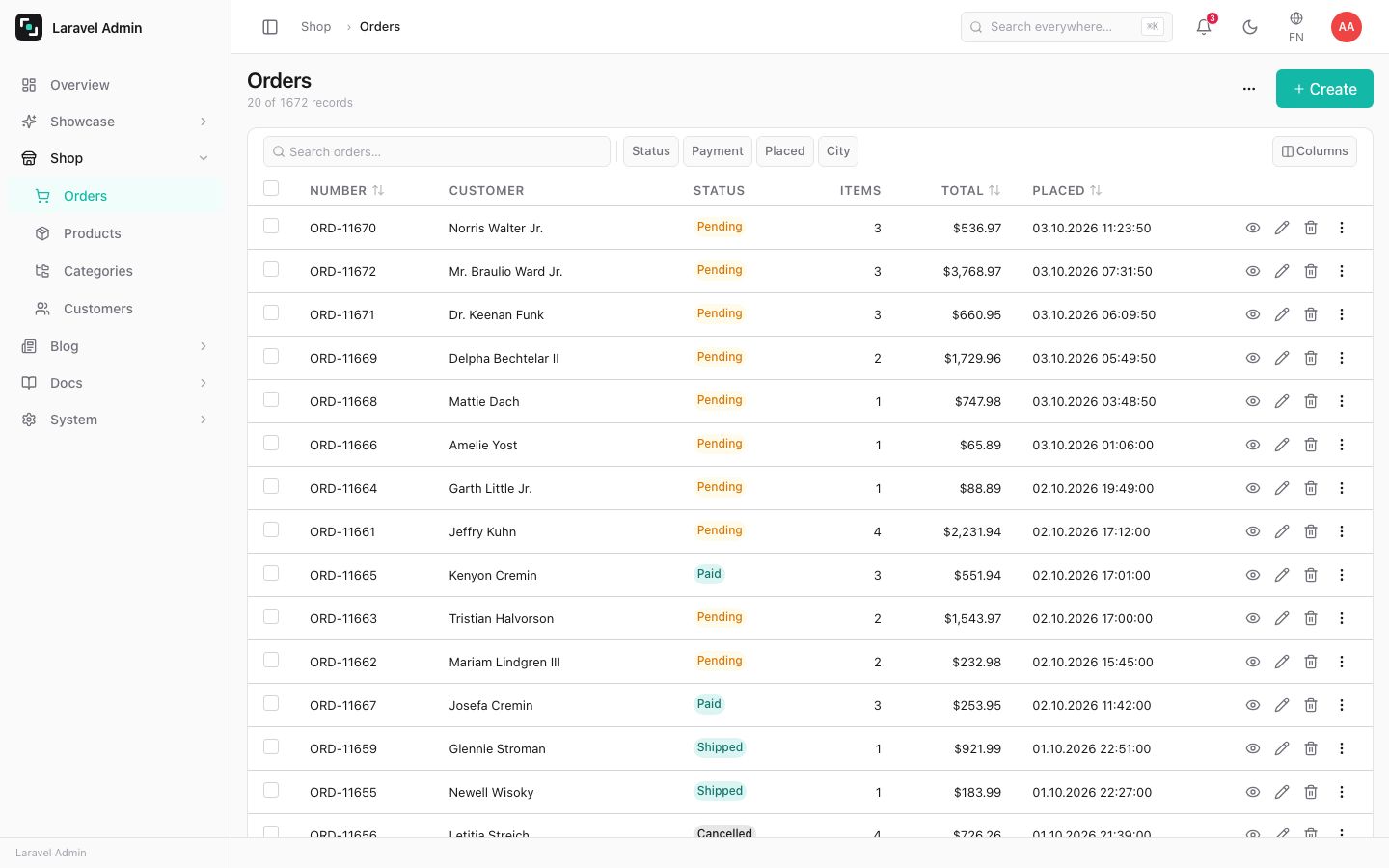1389x868 pixels.
Task: Open the Columns visibility button
Action: [1315, 151]
